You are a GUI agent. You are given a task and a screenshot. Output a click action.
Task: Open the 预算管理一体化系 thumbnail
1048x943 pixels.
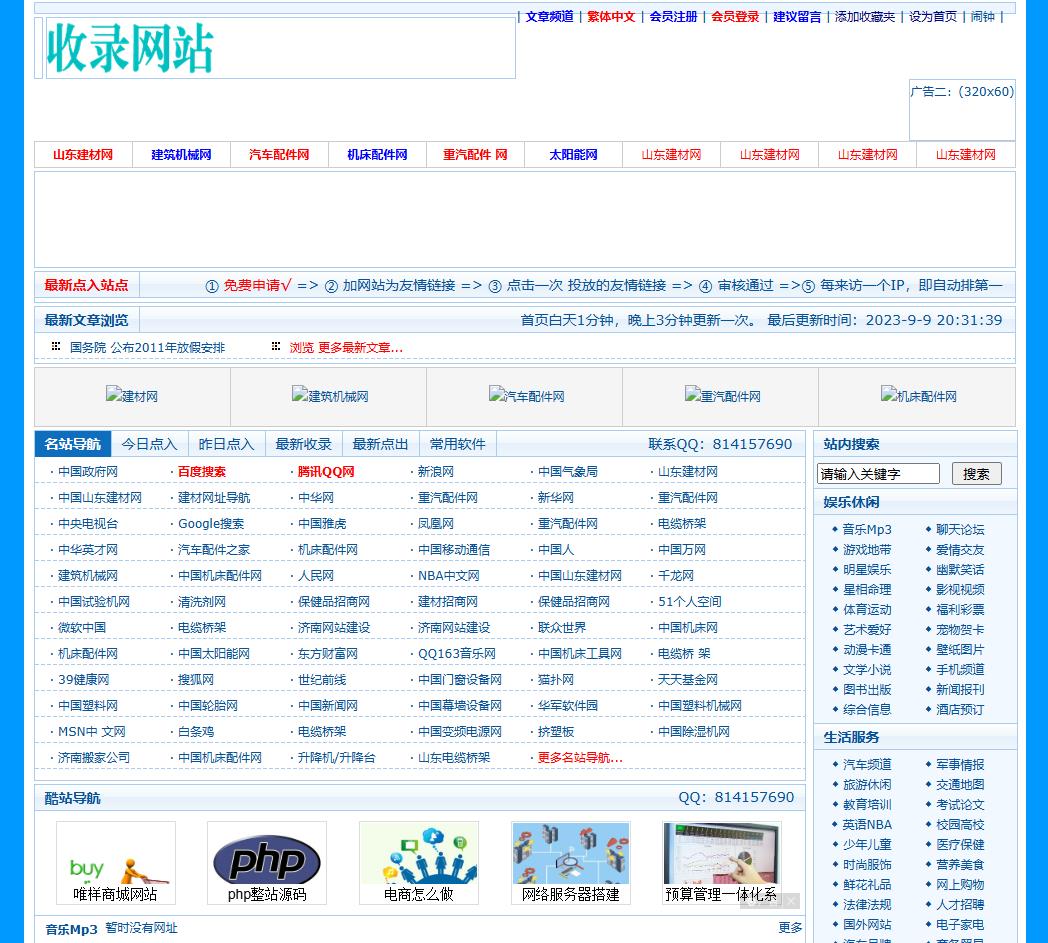coord(722,862)
